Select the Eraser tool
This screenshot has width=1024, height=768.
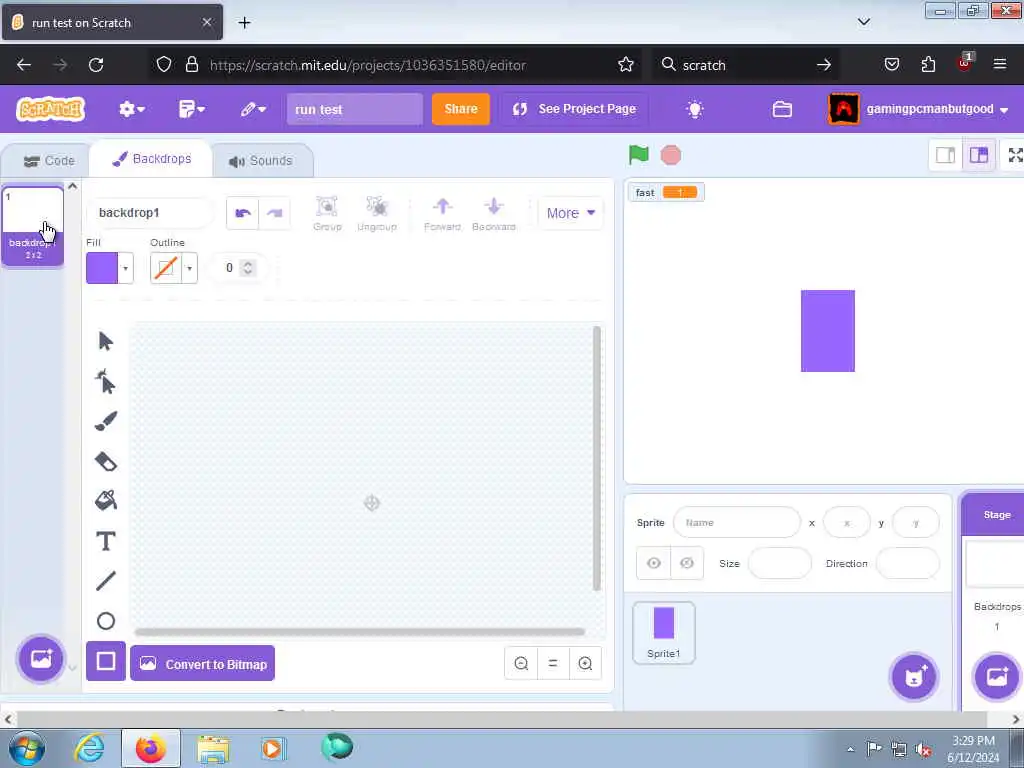(x=106, y=462)
